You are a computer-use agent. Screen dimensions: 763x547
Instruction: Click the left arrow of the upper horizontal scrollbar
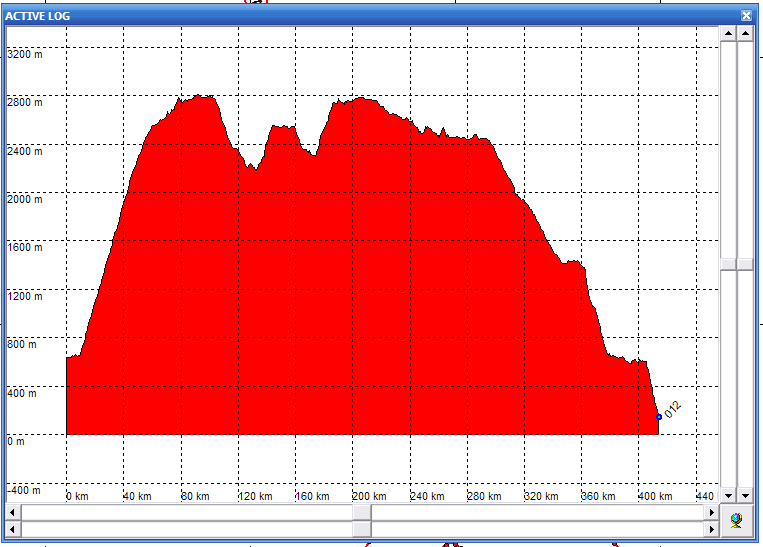pyautogui.click(x=12, y=512)
